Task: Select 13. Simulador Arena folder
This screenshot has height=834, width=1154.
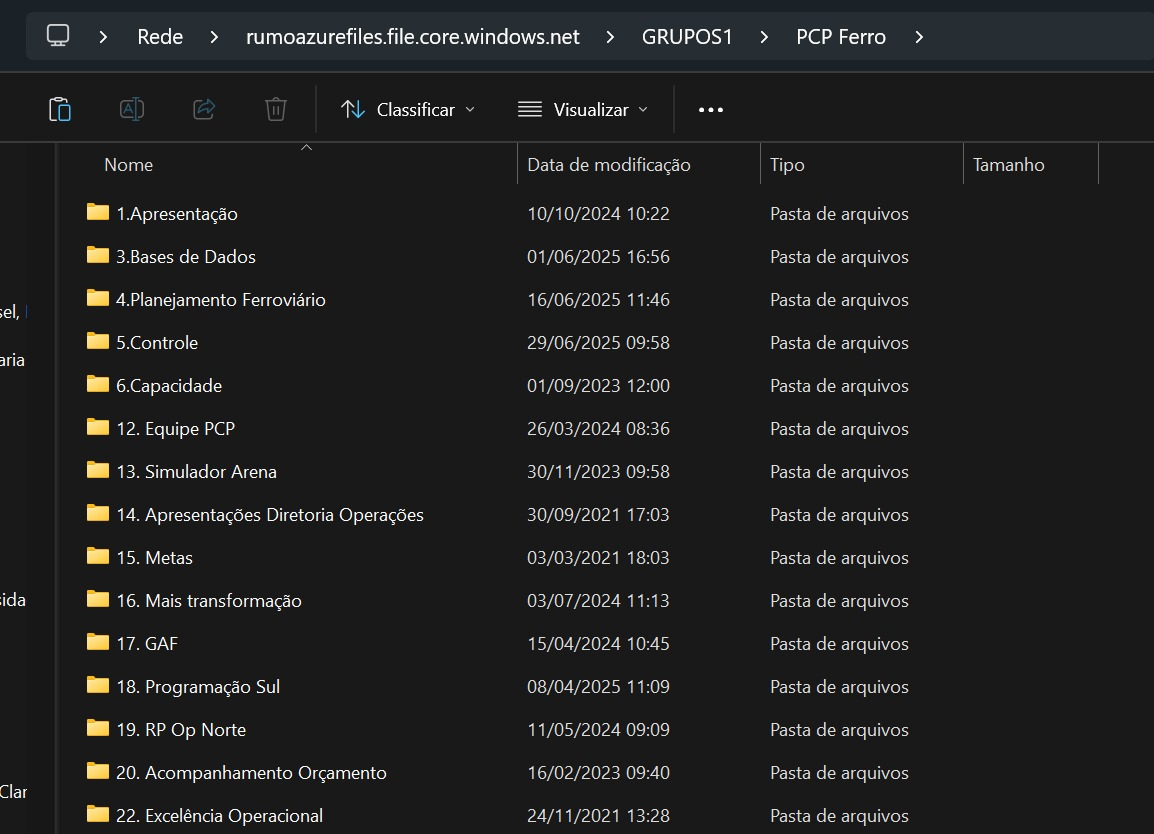Action: click(196, 471)
